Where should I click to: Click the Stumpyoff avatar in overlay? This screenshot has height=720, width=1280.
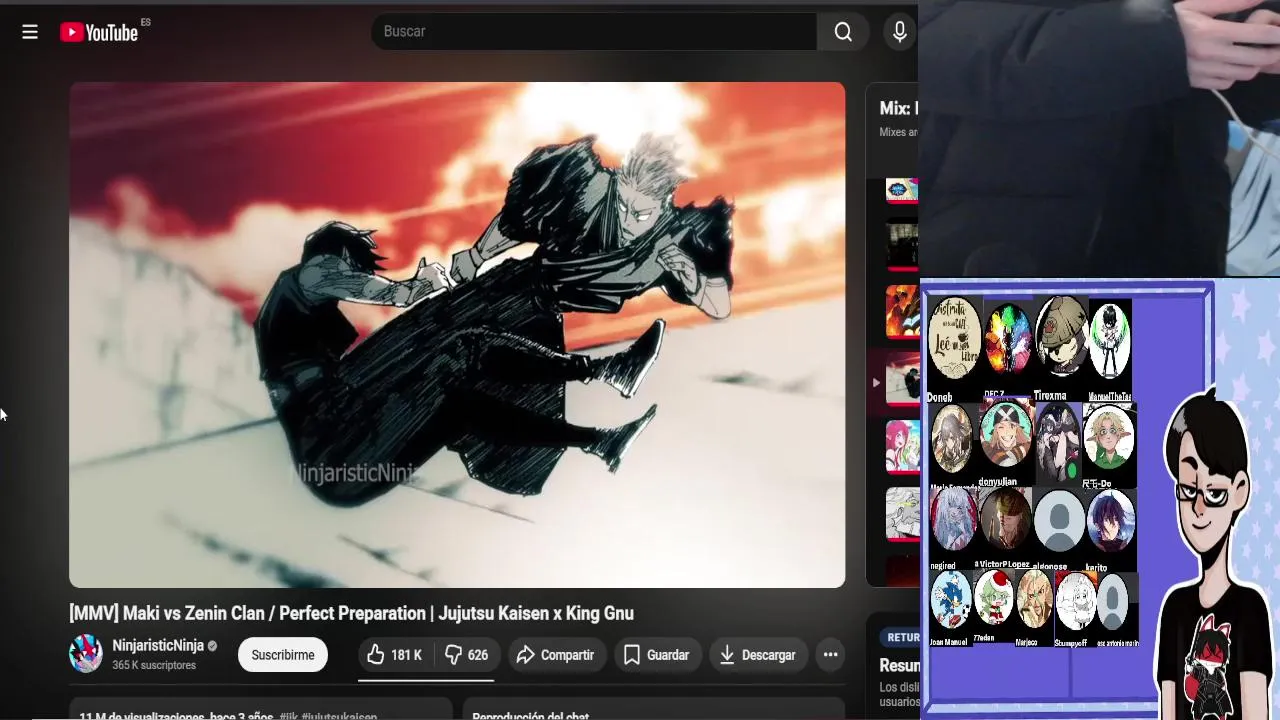1075,601
